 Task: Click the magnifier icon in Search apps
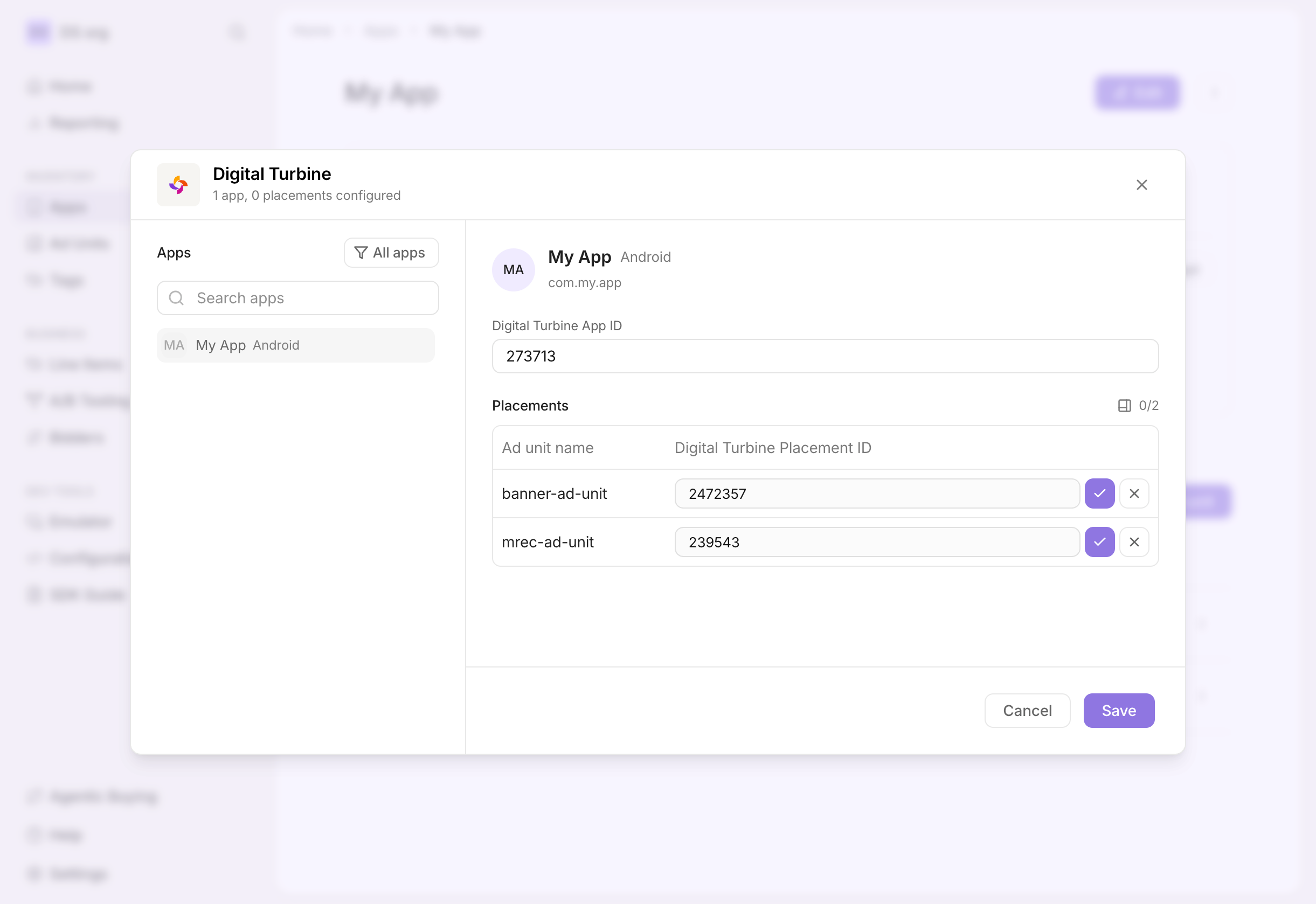[177, 298]
